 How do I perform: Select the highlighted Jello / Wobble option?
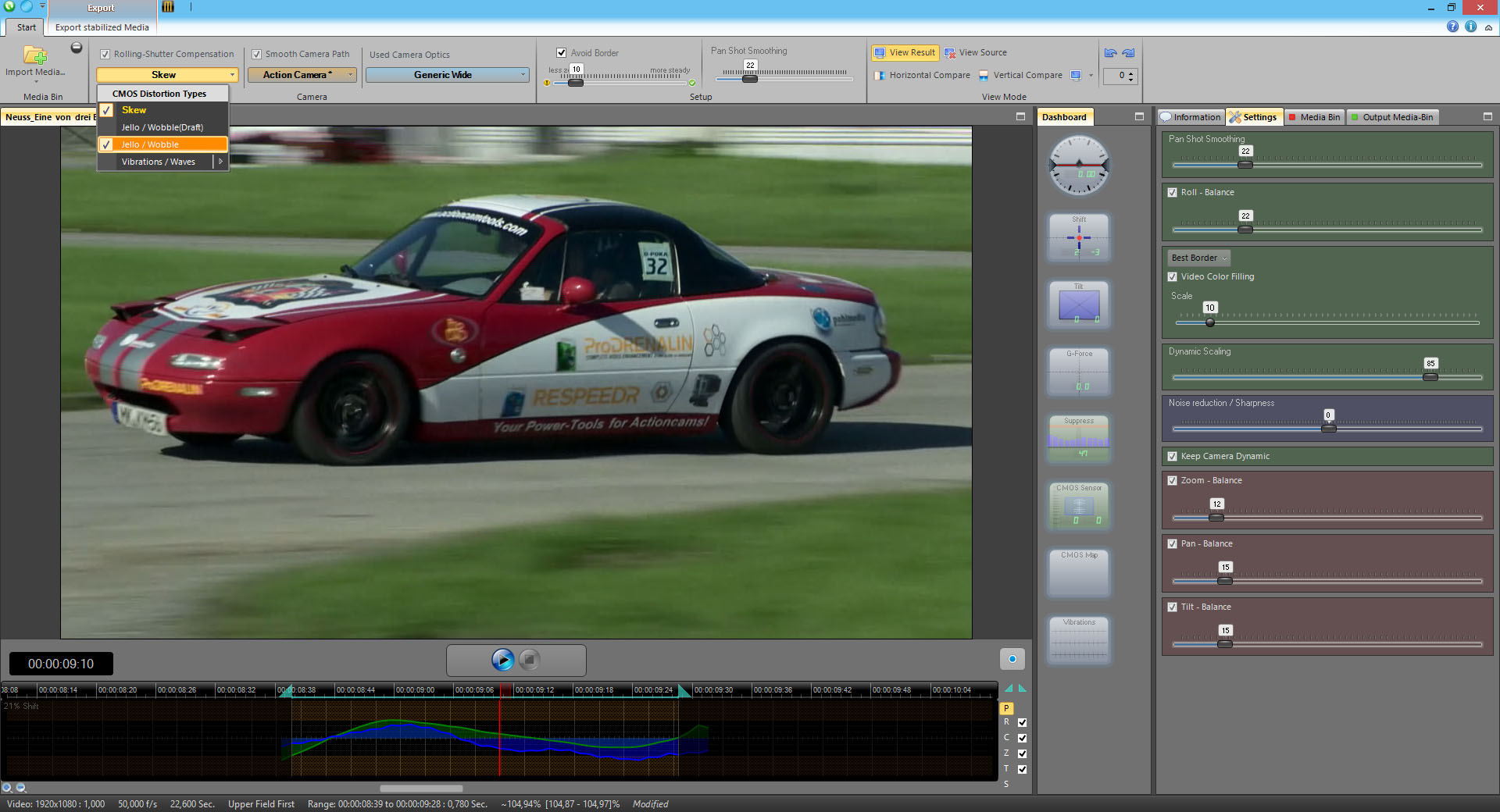(162, 144)
